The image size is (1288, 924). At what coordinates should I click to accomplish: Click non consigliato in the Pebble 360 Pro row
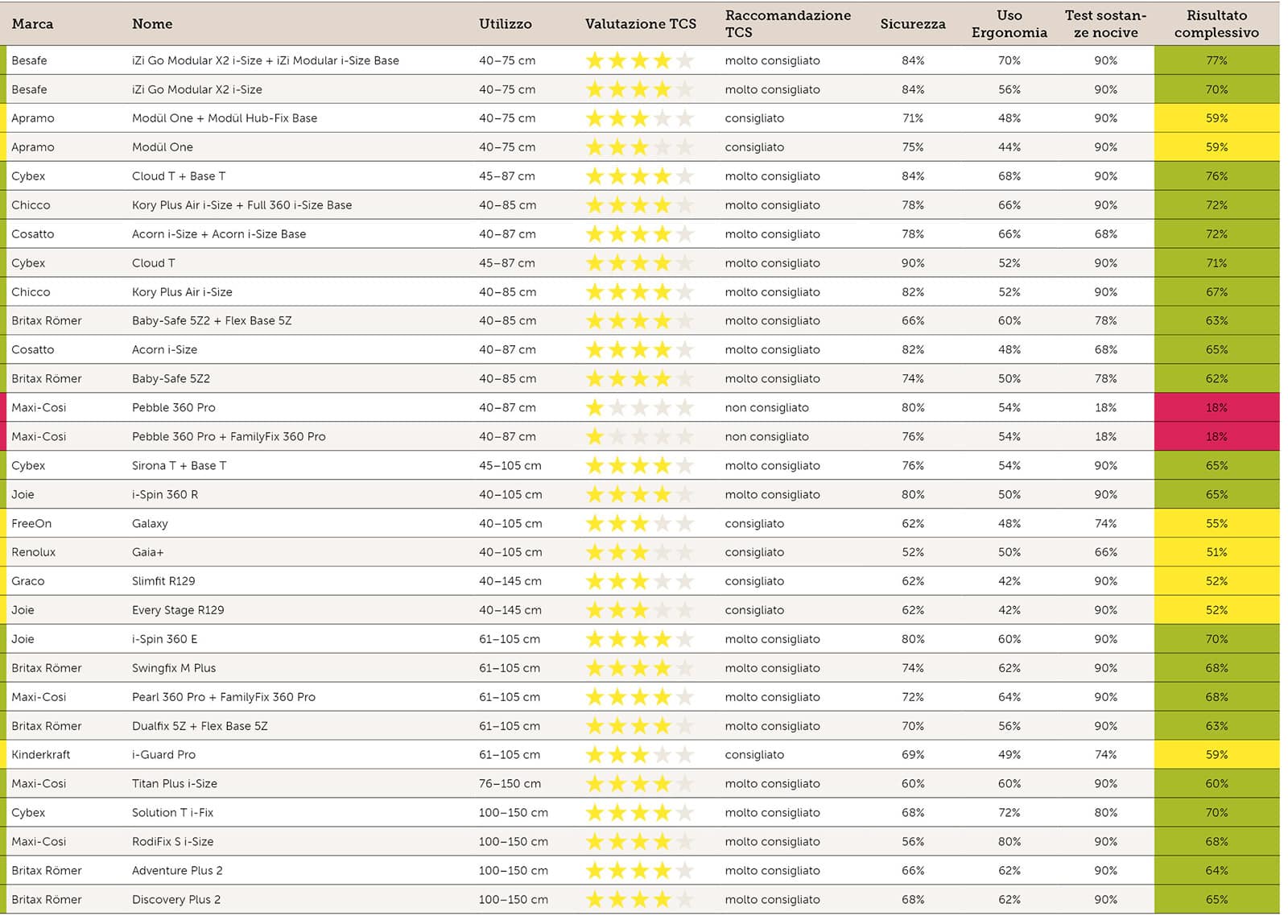(x=766, y=407)
